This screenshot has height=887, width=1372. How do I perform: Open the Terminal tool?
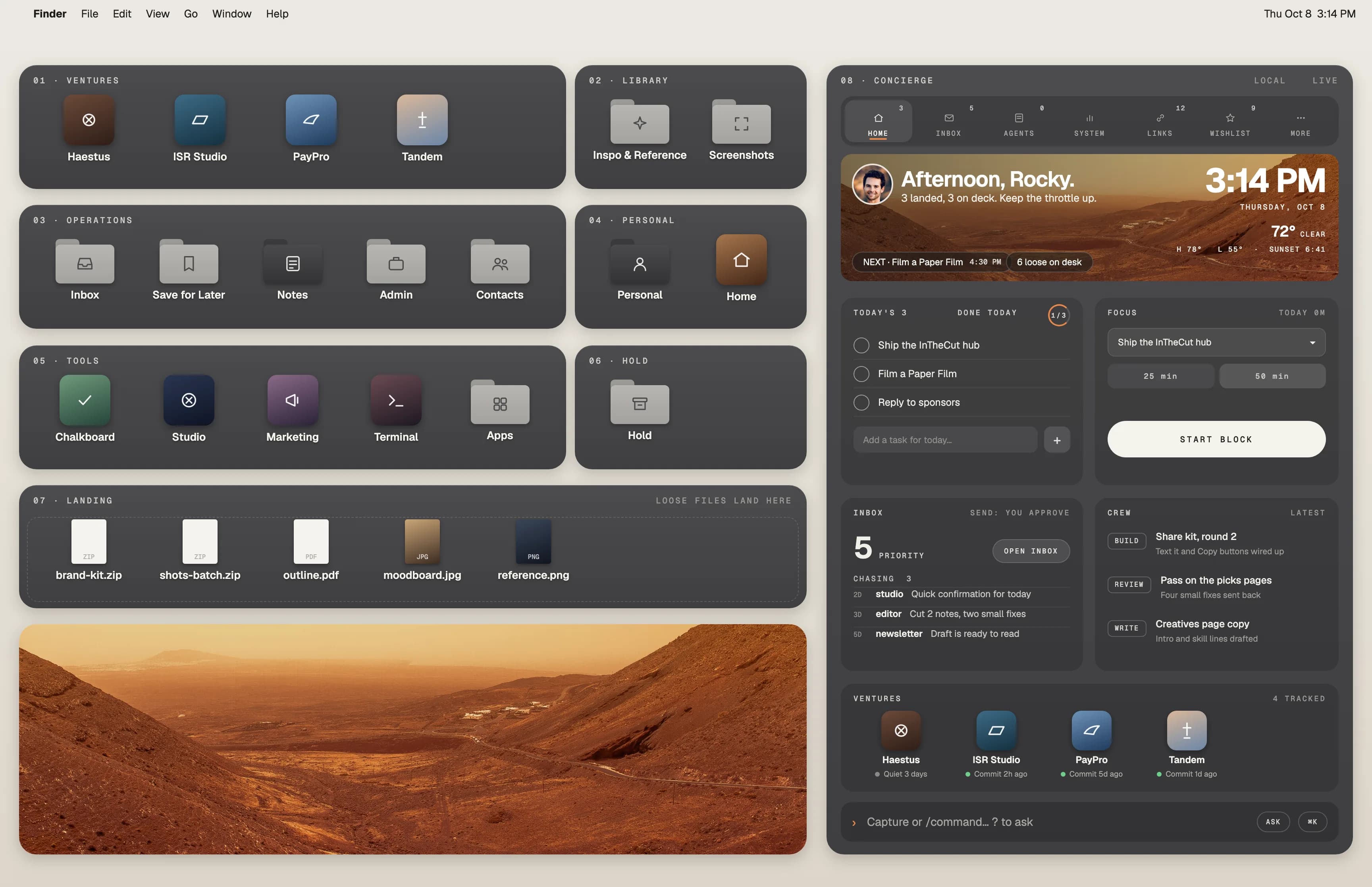(x=396, y=400)
